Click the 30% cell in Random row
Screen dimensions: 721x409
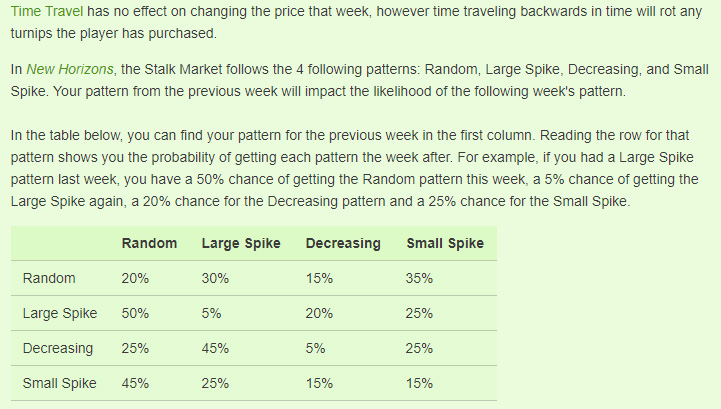[x=215, y=278]
